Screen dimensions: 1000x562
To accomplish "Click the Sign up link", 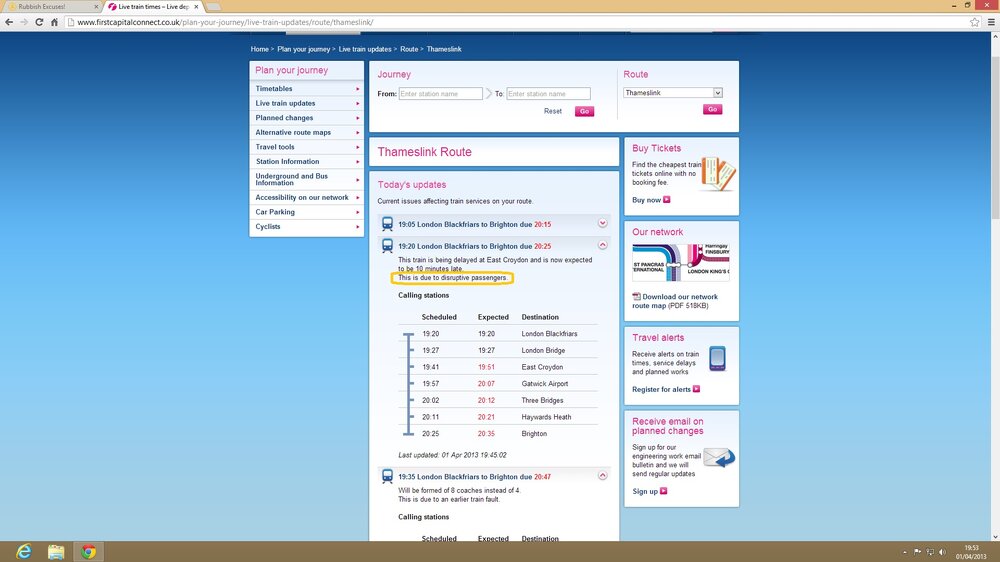I will pyautogui.click(x=645, y=492).
